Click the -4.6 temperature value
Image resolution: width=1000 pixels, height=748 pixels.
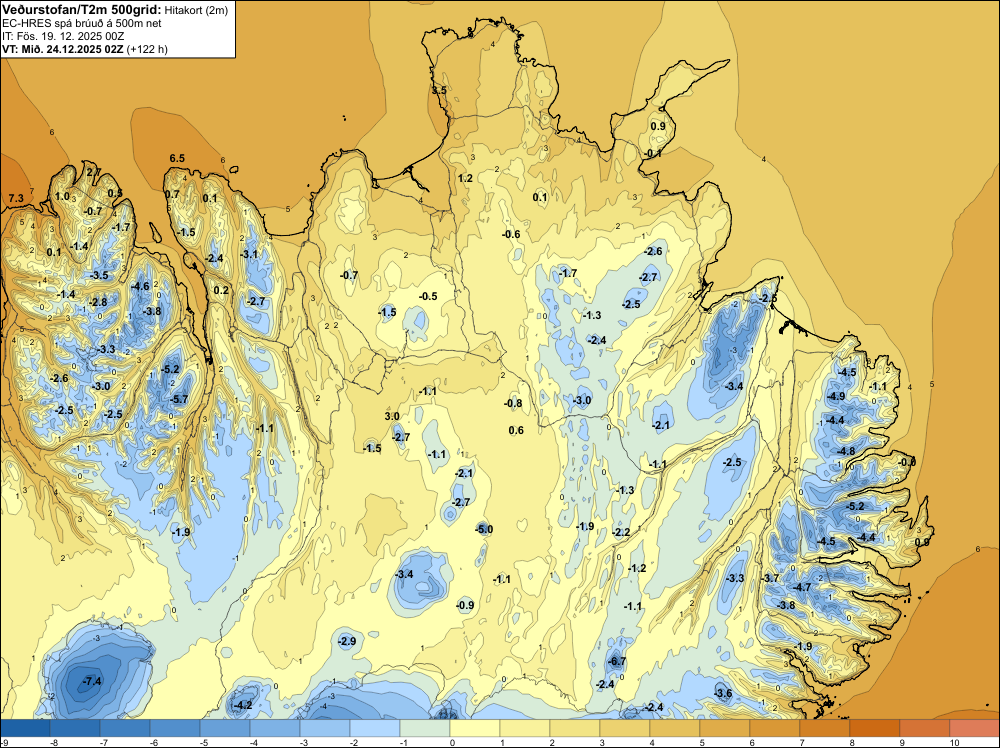point(140,286)
